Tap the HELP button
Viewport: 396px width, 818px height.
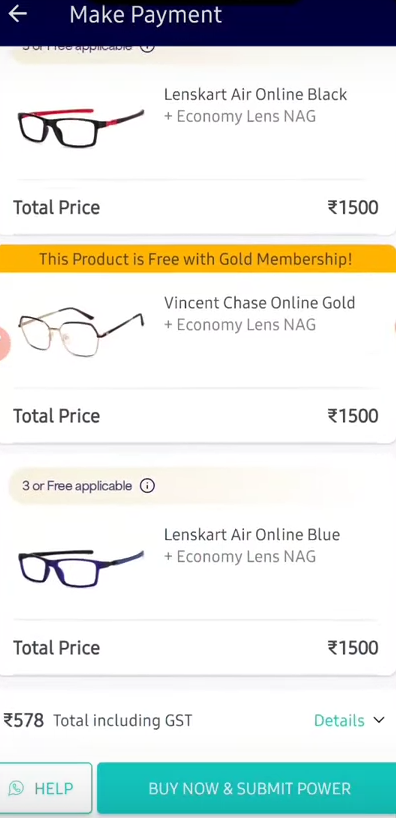(46, 788)
